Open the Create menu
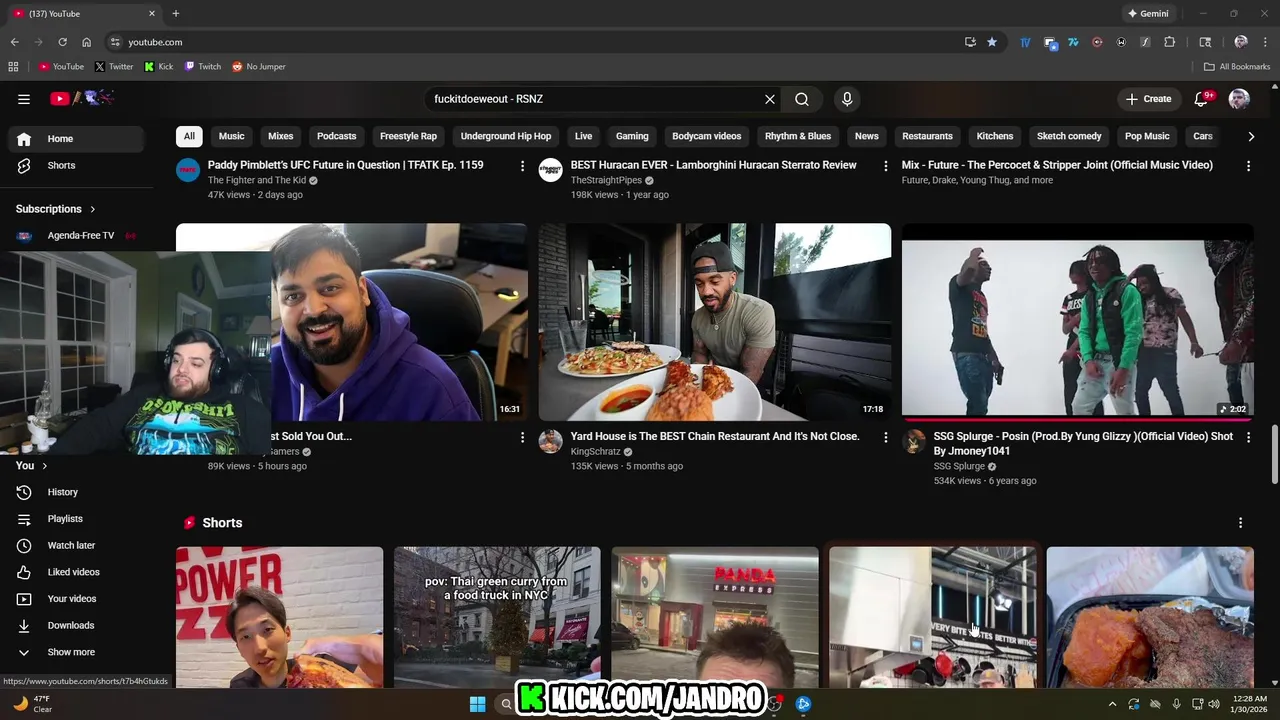This screenshot has height=720, width=1280. pos(1148,99)
